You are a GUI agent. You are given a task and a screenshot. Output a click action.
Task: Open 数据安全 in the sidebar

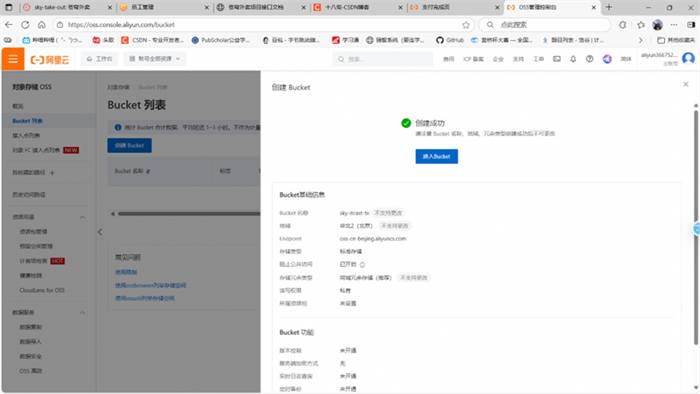tap(30, 357)
